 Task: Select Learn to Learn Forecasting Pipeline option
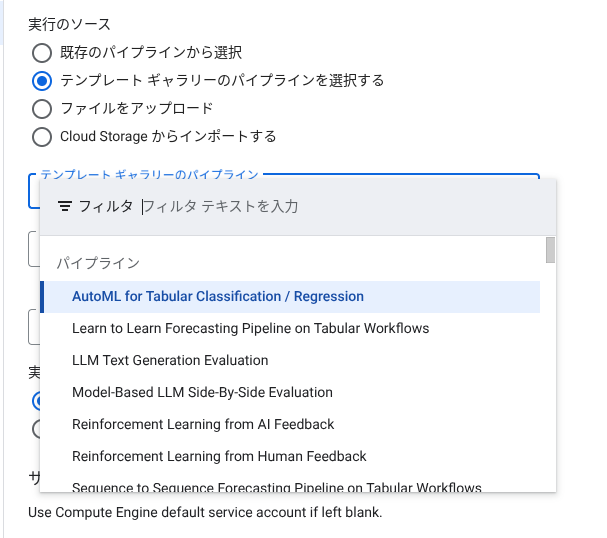290,329
